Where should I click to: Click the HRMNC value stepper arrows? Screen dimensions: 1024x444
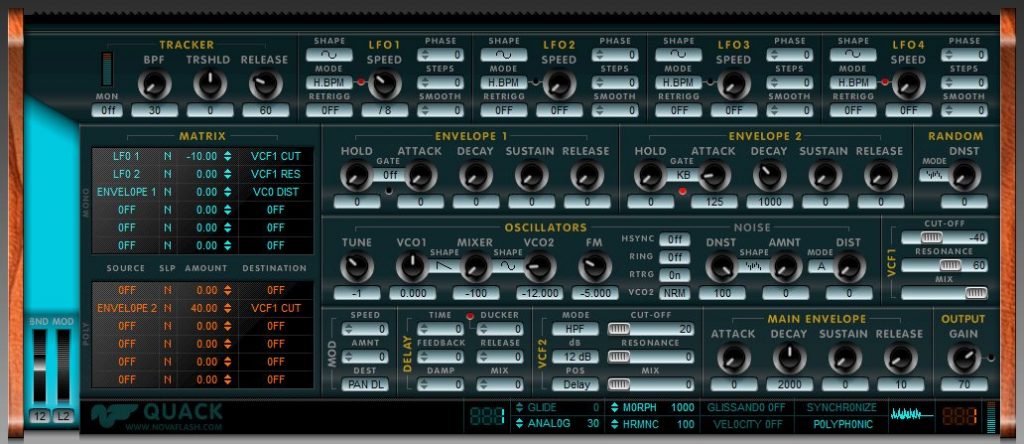[615, 424]
